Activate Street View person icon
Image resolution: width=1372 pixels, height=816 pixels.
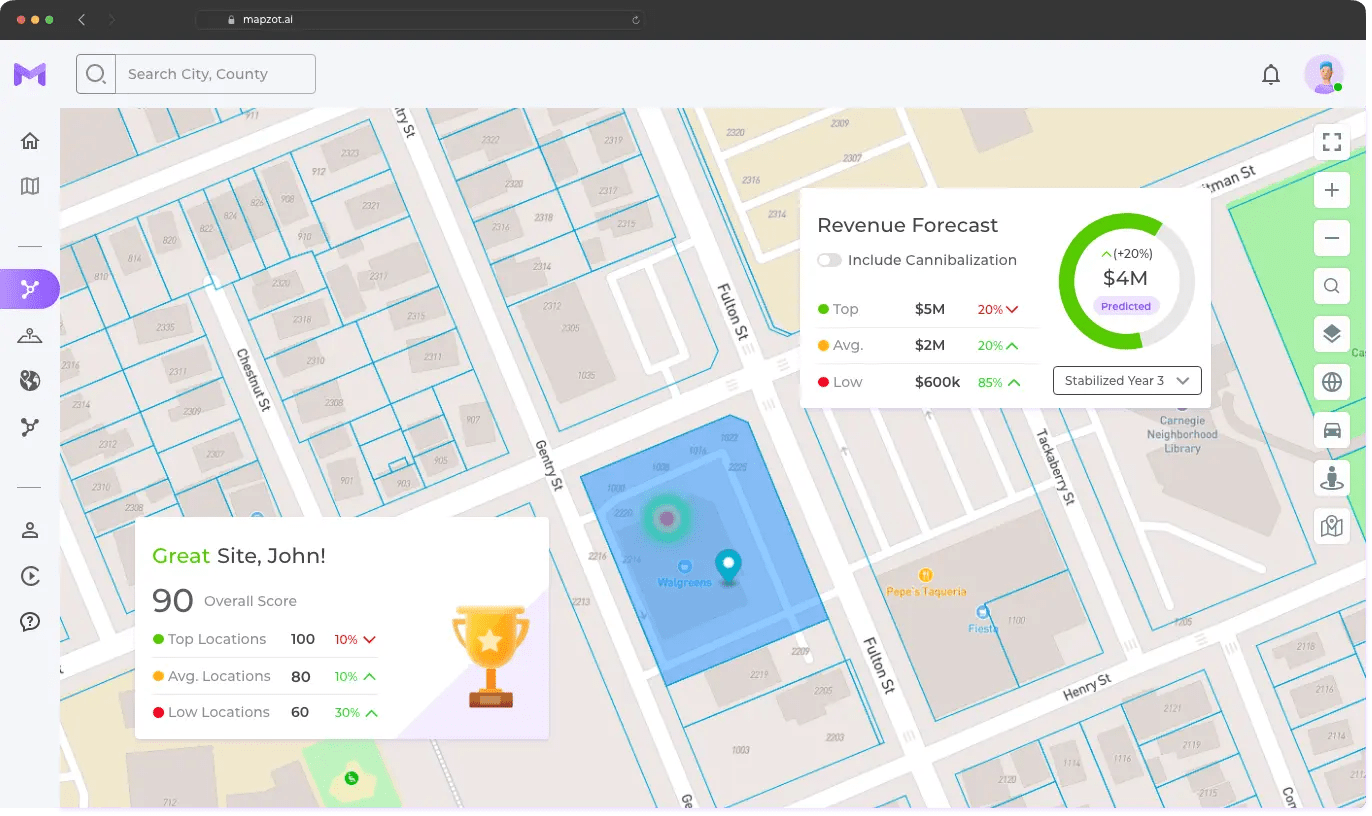[x=1331, y=478]
